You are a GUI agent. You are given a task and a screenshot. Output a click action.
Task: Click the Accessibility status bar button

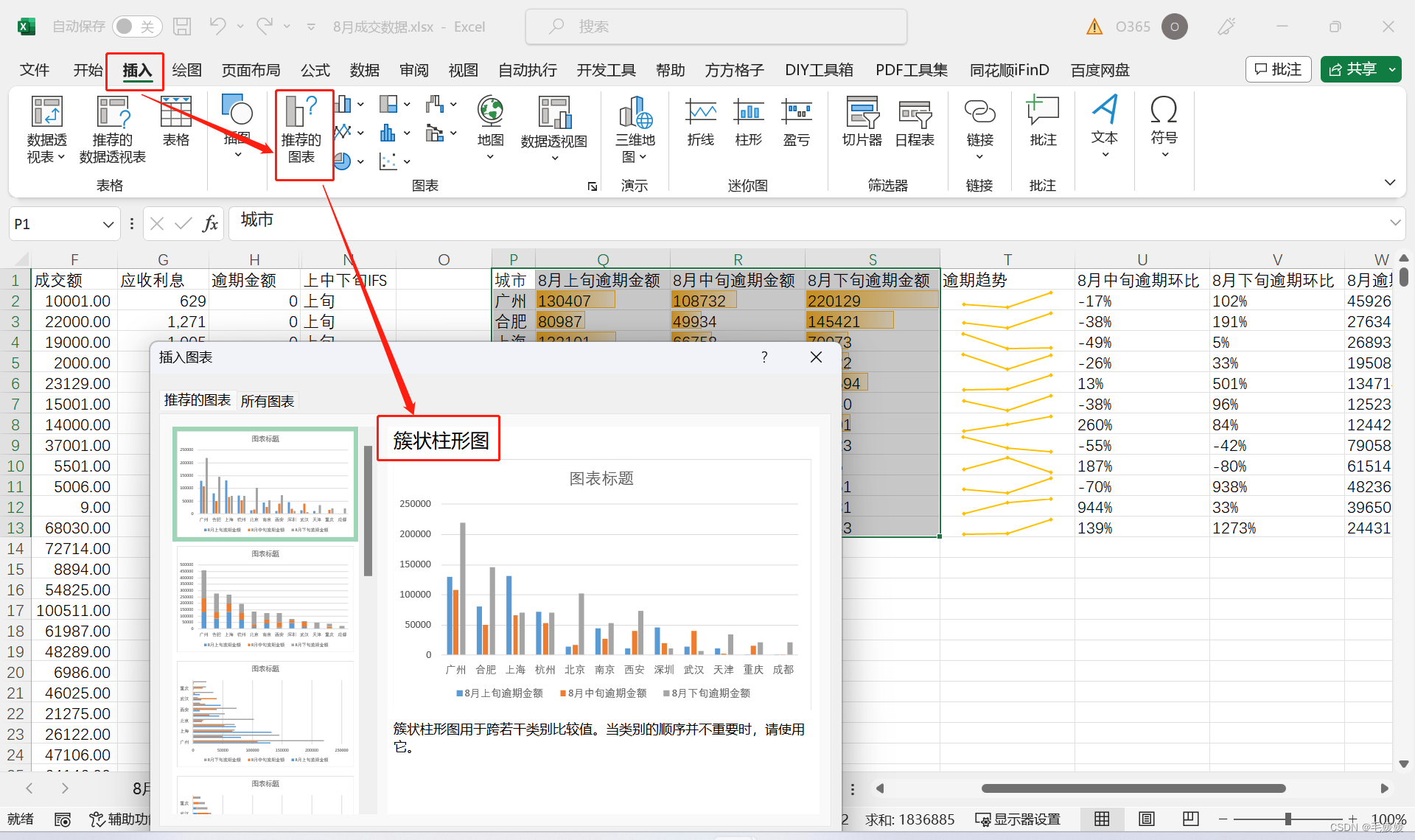coord(120,819)
